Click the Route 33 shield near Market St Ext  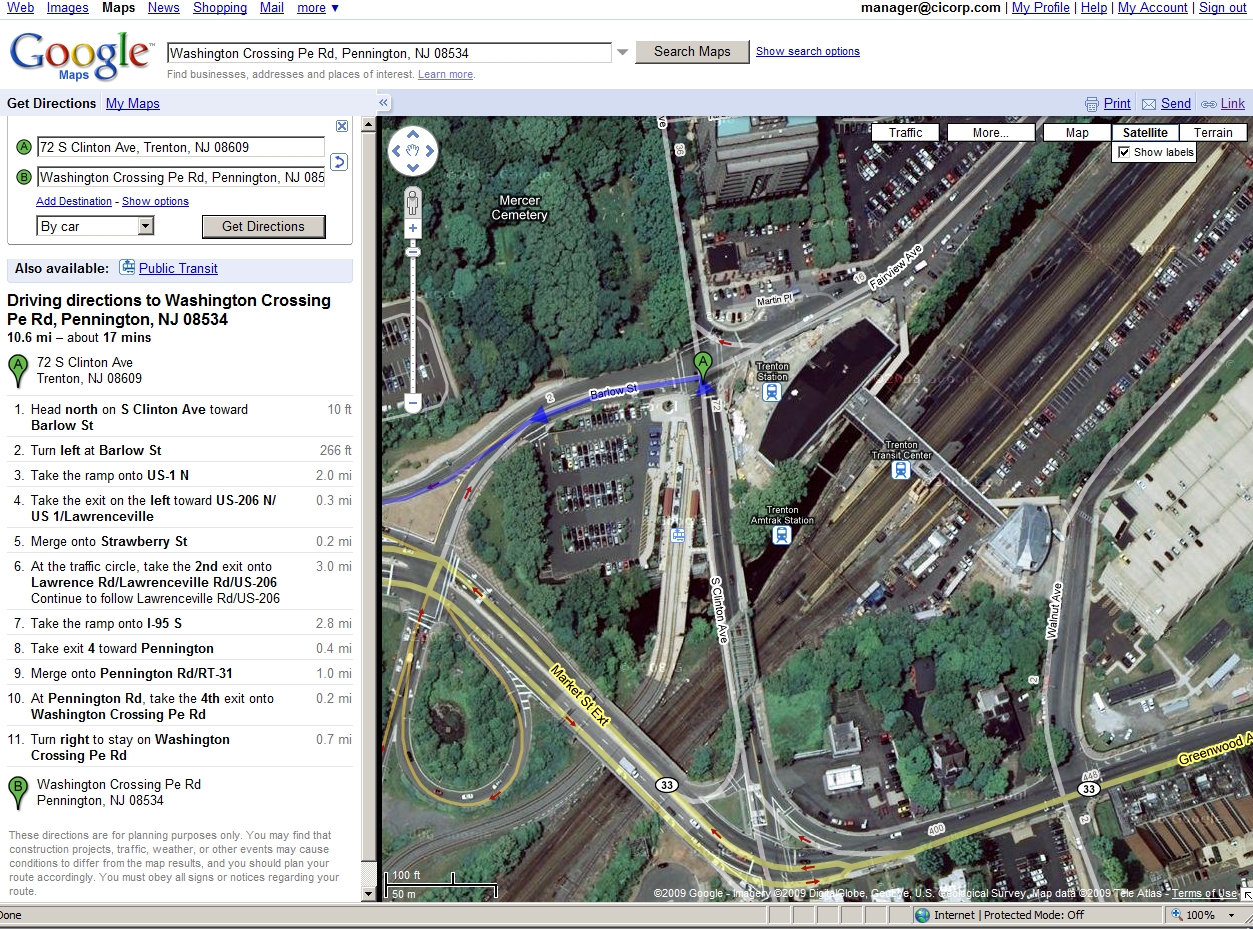667,785
